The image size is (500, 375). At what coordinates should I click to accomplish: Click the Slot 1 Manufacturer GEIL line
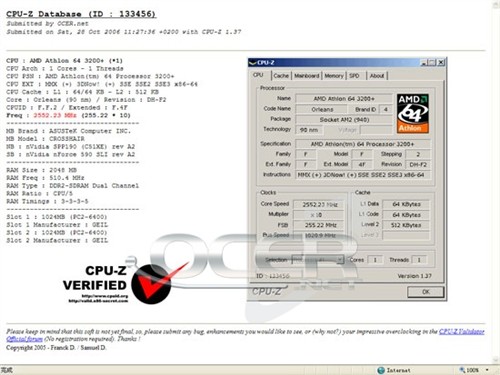coord(57,225)
